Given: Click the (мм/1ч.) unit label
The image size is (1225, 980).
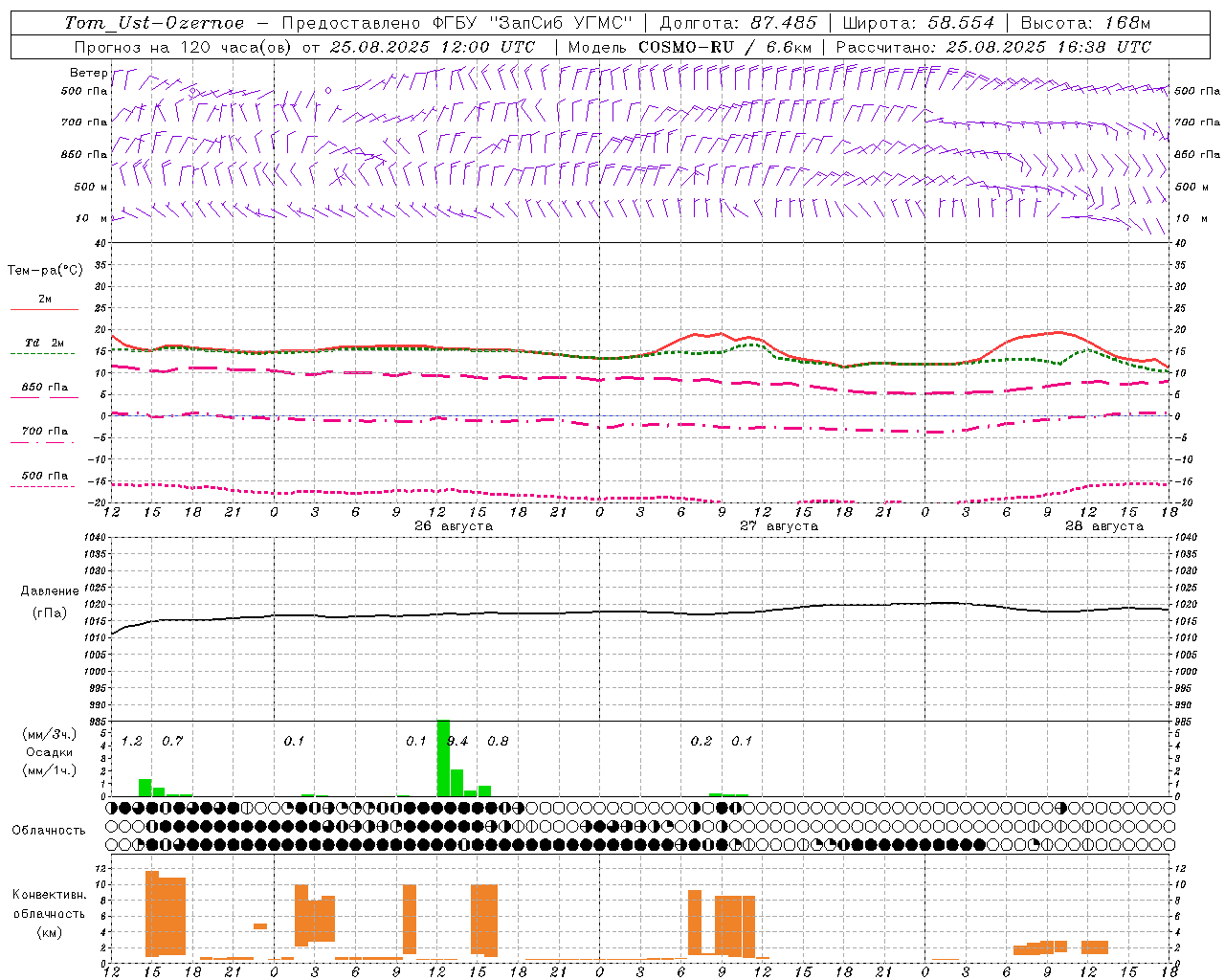Looking at the screenshot, I should coord(50,770).
